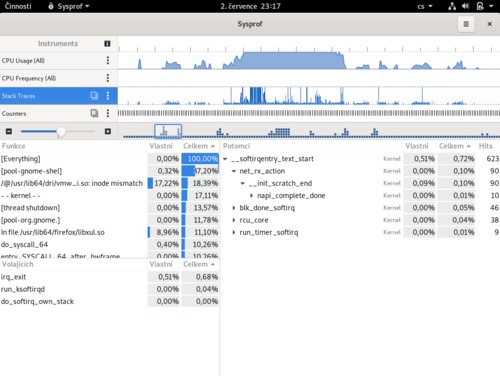Adjust the timeline zoom slider handle
Screen dimensions: 500x376
point(61,131)
